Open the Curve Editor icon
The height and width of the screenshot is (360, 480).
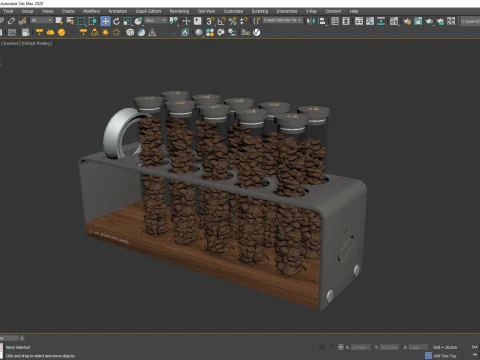pos(370,21)
